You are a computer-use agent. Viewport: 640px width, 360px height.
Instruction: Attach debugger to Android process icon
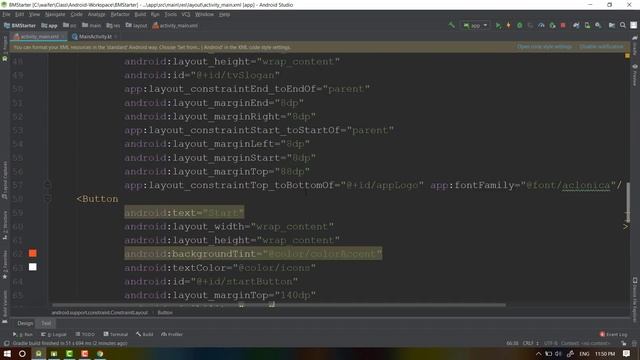point(552,25)
